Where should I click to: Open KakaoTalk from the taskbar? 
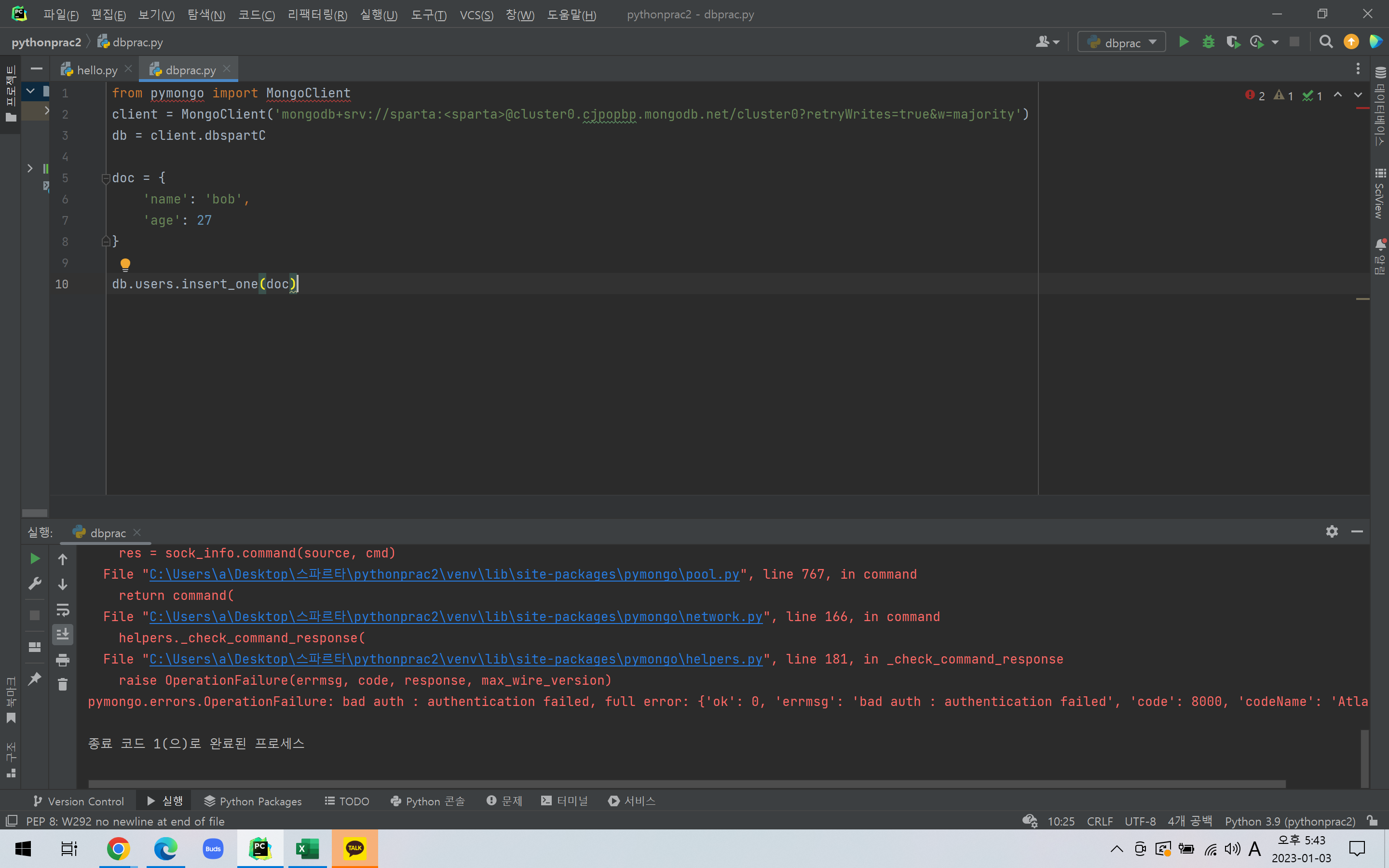tap(354, 849)
